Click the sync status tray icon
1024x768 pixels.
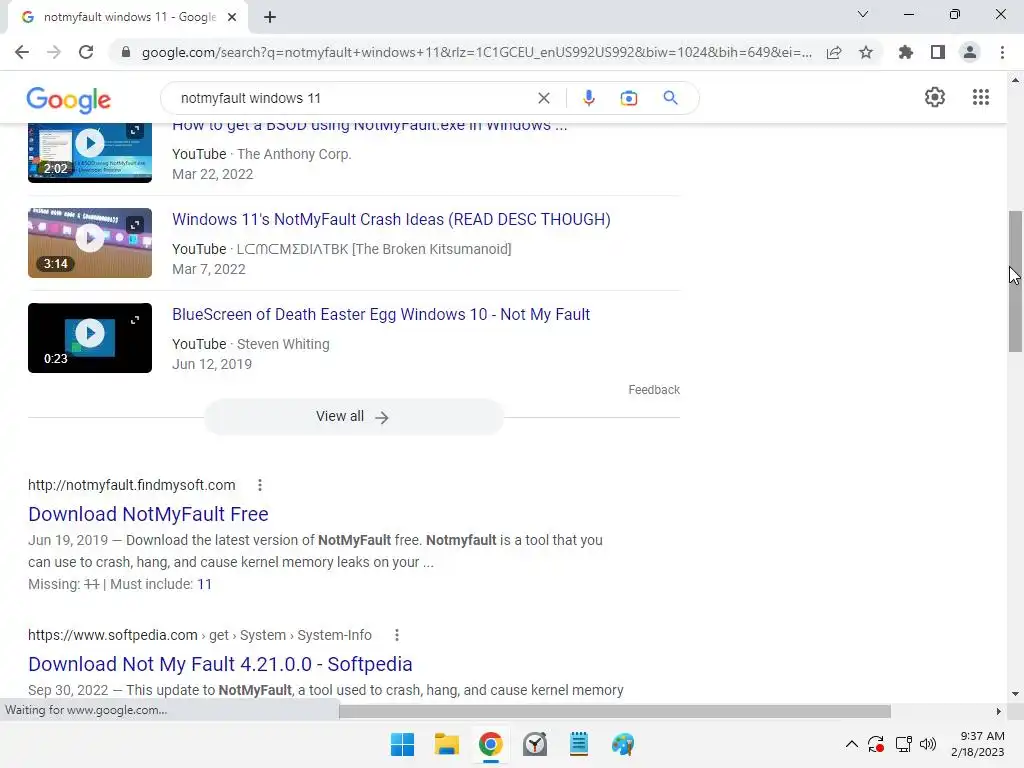click(x=876, y=744)
